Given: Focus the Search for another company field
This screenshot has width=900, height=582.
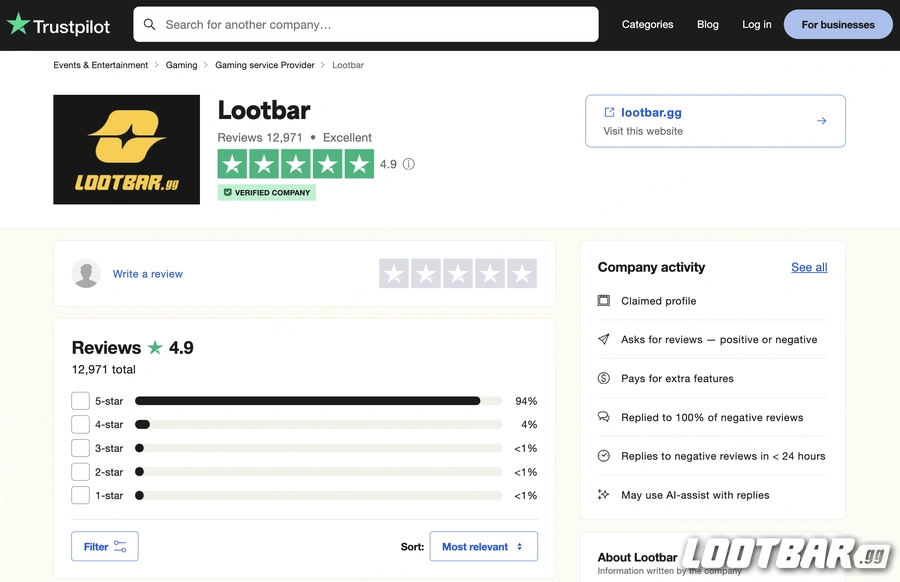Looking at the screenshot, I should (366, 24).
